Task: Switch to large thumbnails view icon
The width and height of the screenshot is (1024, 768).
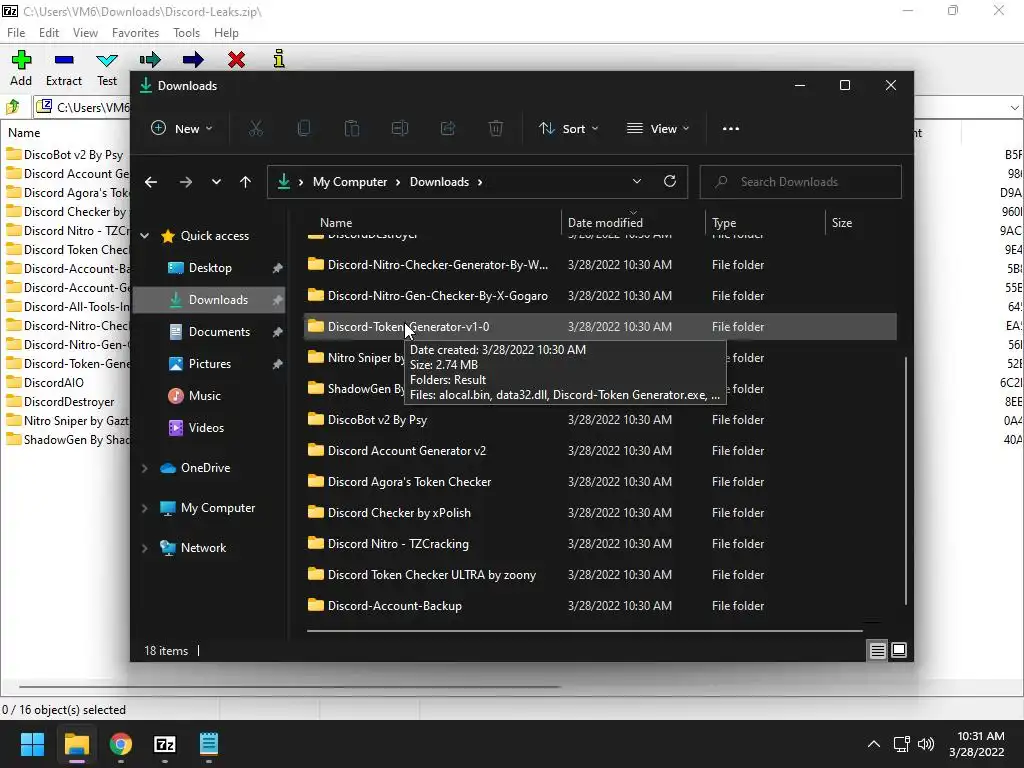Action: tap(899, 650)
